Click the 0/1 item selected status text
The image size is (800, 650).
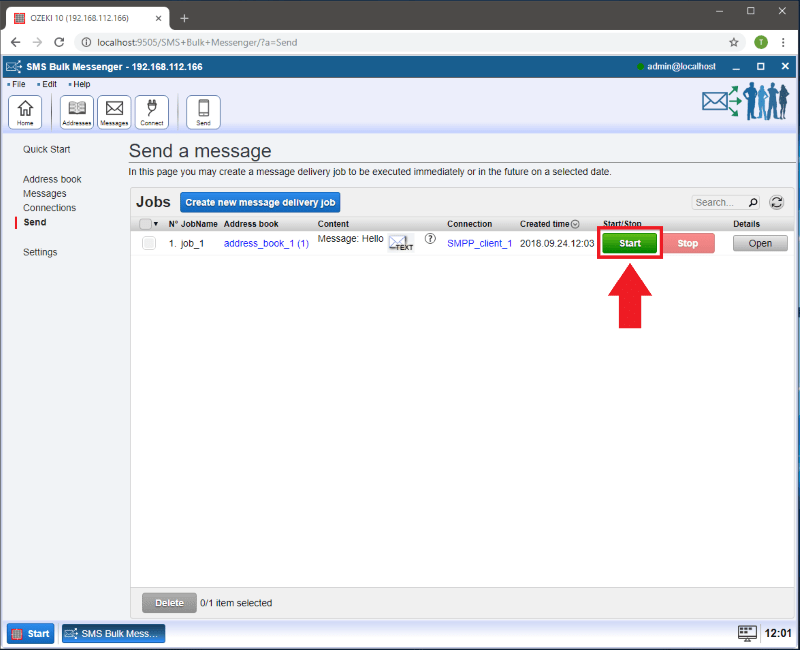[236, 603]
